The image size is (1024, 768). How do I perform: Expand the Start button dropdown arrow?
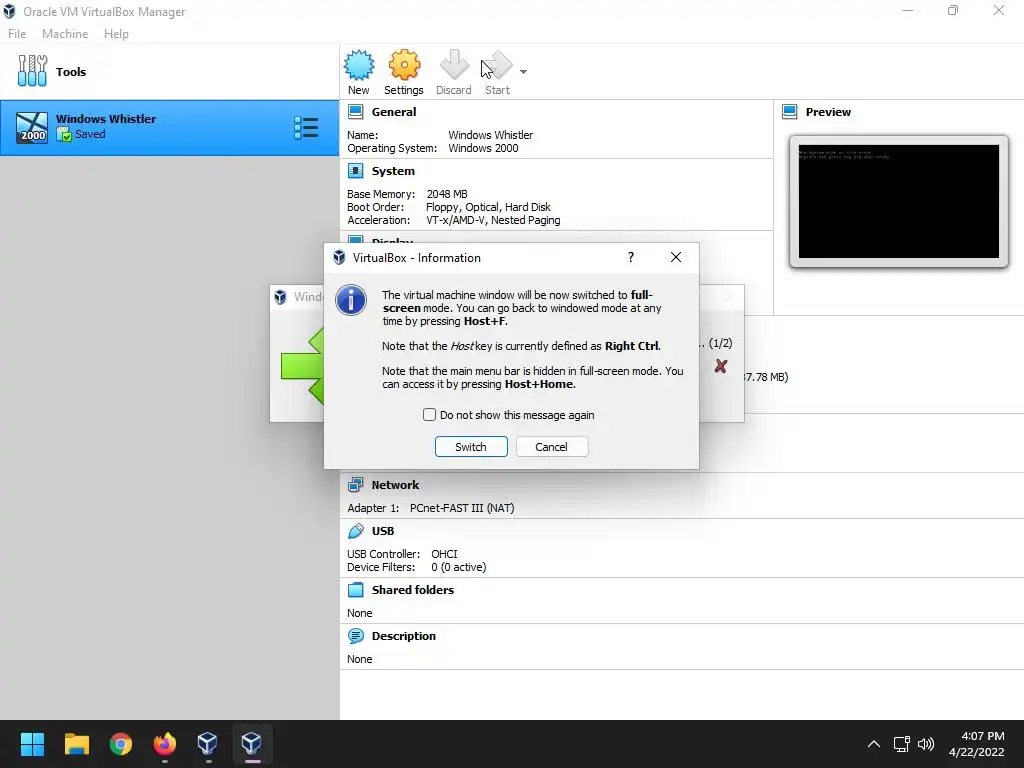coord(523,72)
